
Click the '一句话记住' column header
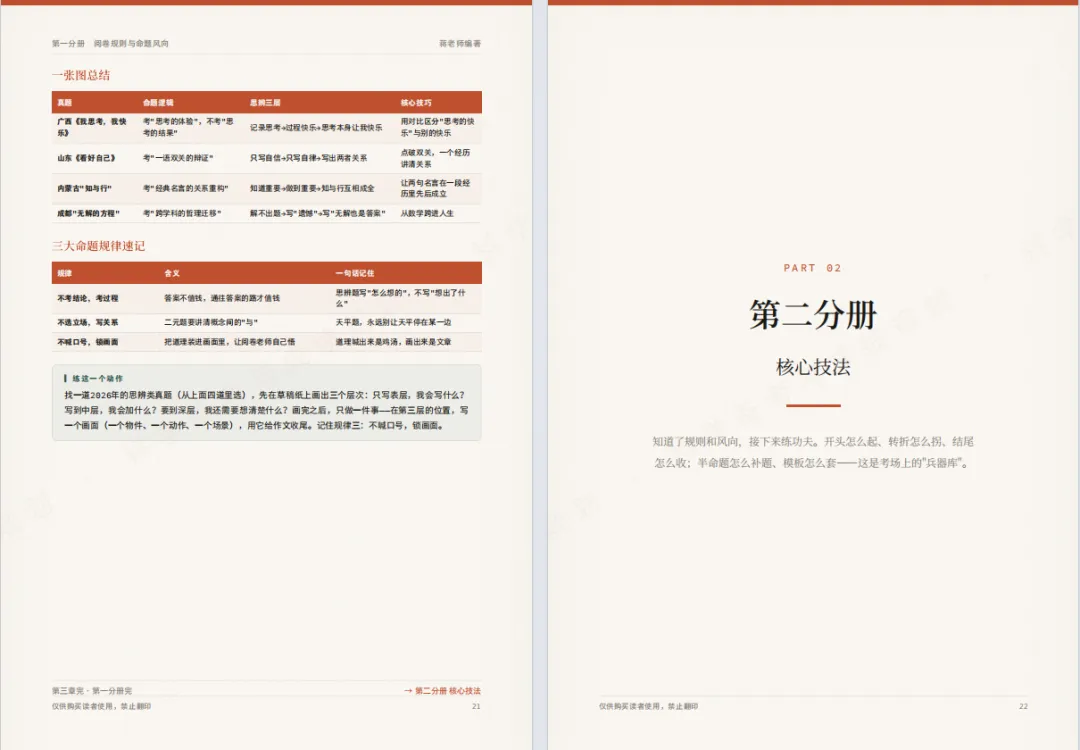(355, 273)
